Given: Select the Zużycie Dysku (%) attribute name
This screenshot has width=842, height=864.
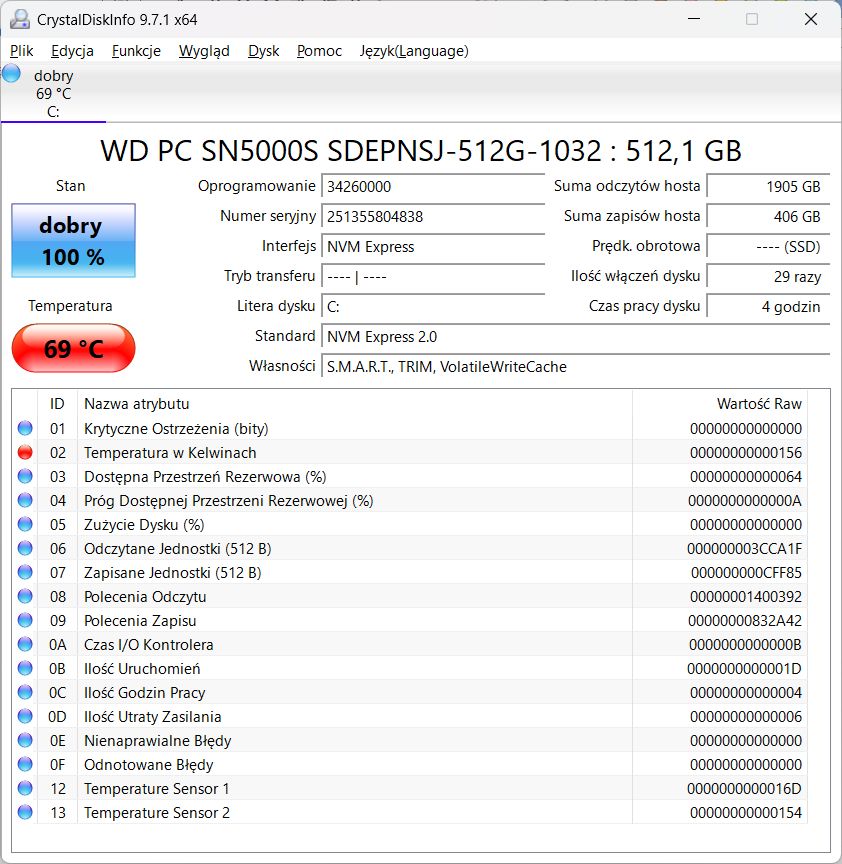Looking at the screenshot, I should [x=144, y=525].
